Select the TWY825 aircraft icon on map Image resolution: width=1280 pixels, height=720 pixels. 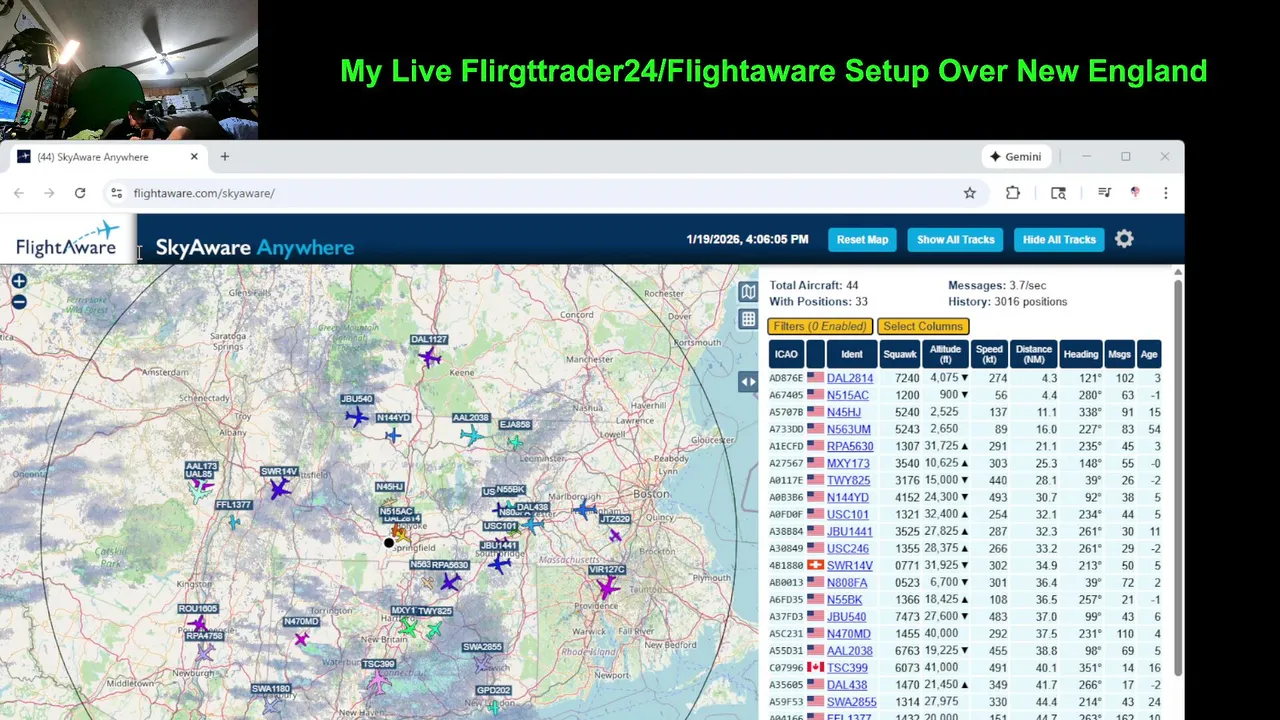[x=434, y=629]
